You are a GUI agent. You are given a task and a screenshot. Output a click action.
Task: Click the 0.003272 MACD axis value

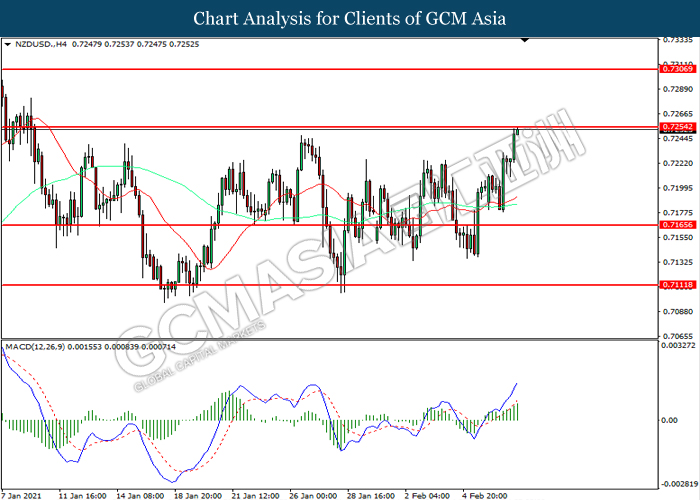(x=677, y=345)
